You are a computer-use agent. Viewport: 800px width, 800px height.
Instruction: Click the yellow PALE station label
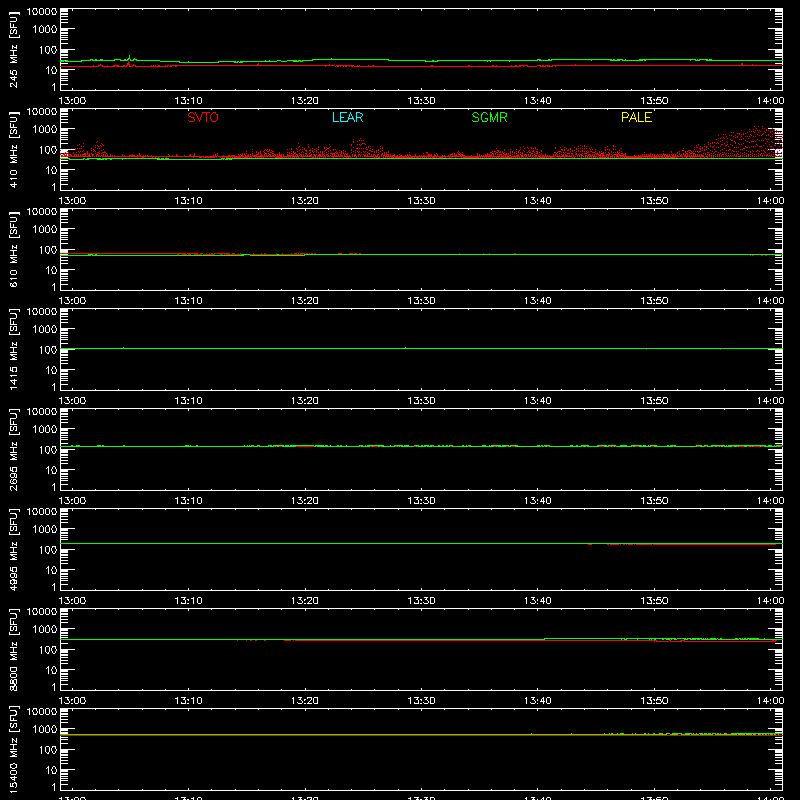[x=636, y=117]
